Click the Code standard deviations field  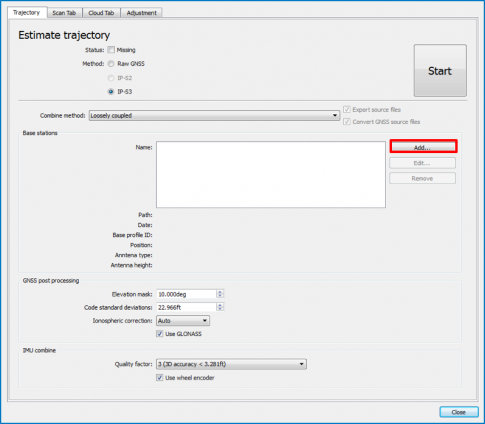pyautogui.click(x=186, y=307)
